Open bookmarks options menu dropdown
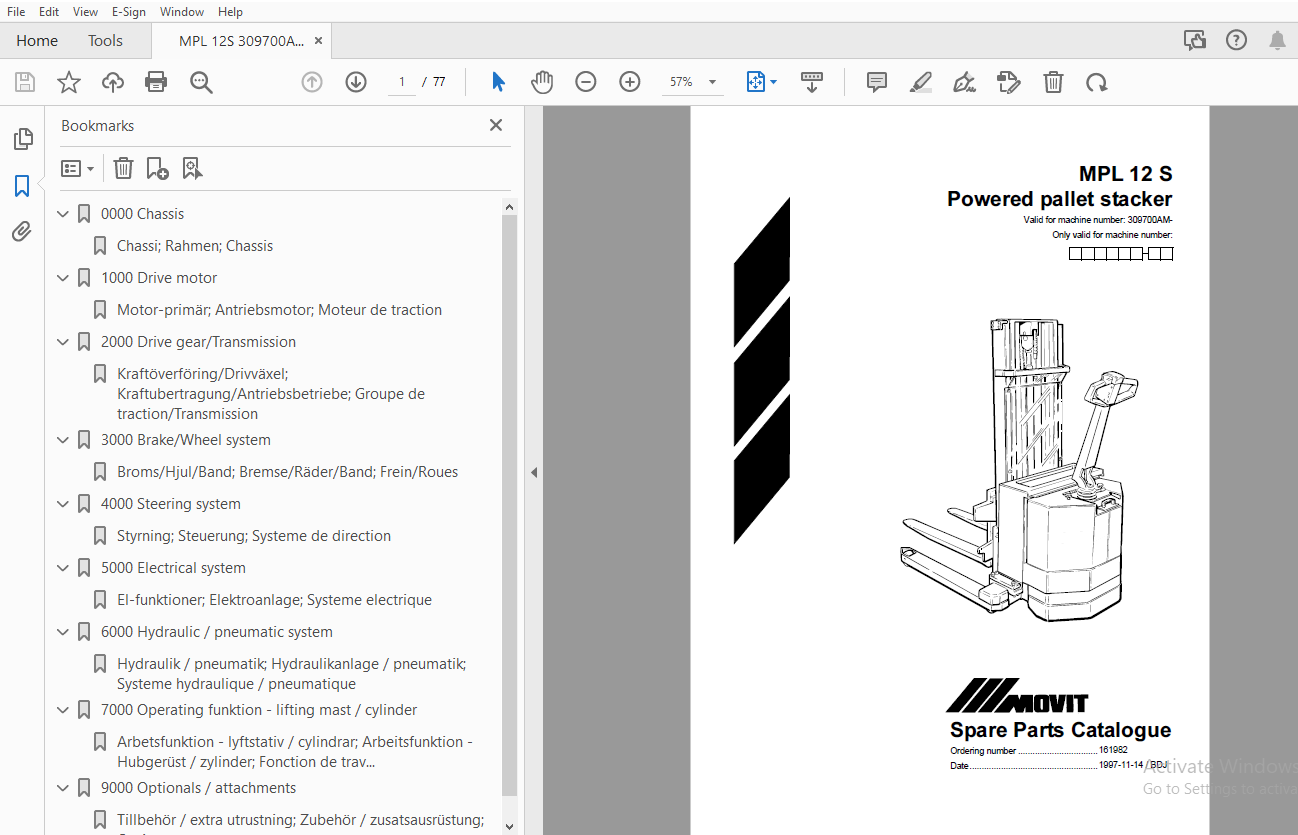The width and height of the screenshot is (1298, 835). coord(77,169)
